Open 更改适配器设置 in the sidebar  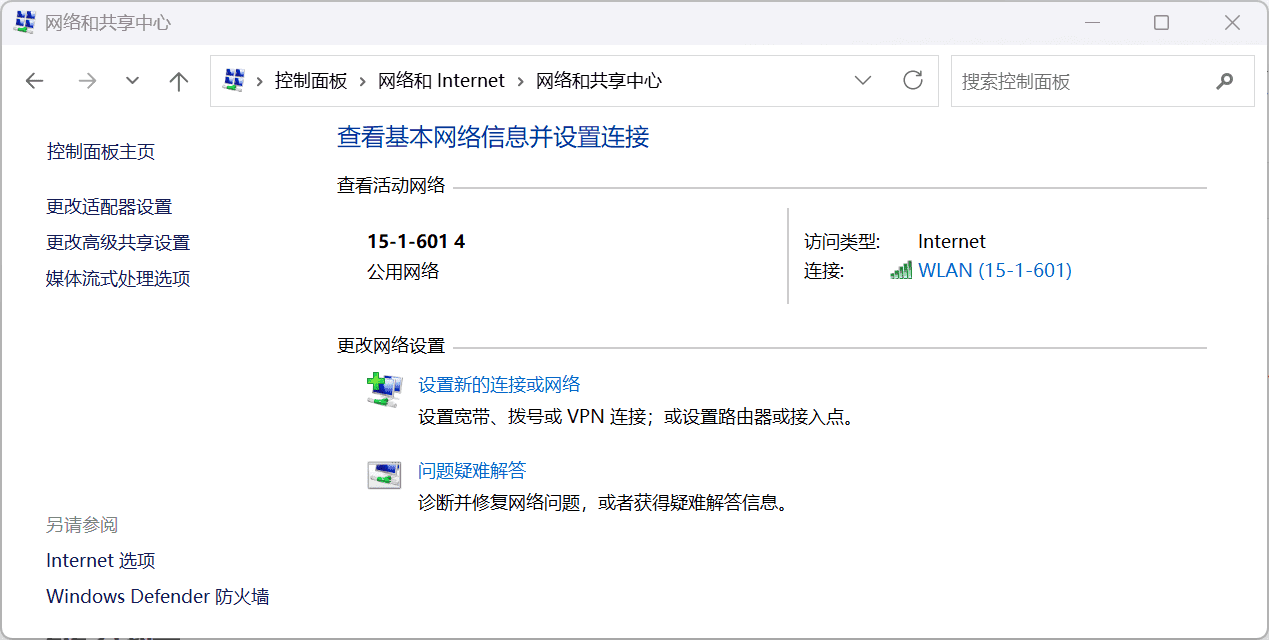pos(109,207)
